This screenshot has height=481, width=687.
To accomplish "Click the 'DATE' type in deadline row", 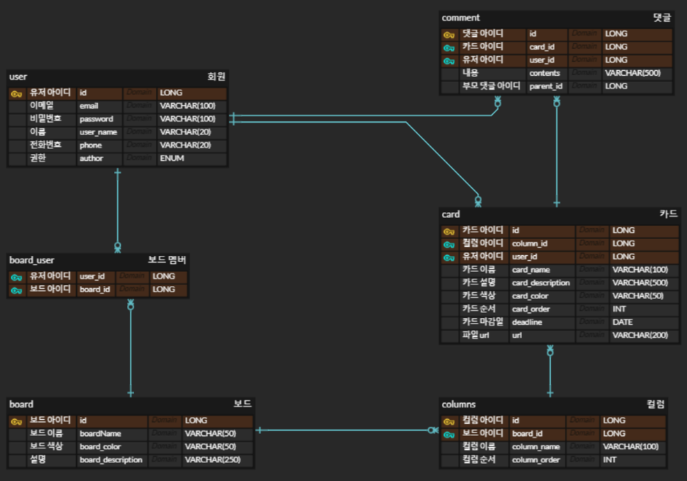I will coord(623,322).
